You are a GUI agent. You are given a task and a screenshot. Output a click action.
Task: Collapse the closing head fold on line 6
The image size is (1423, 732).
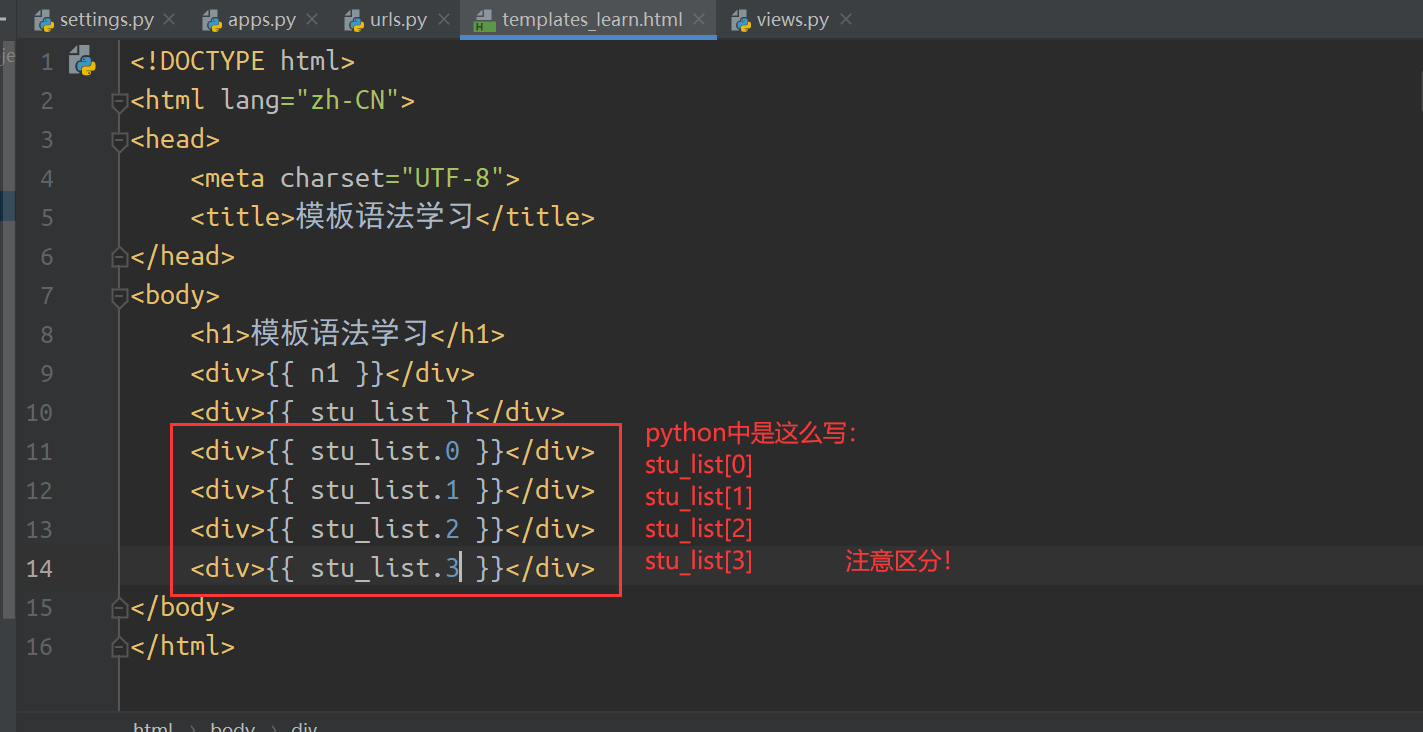[x=120, y=256]
